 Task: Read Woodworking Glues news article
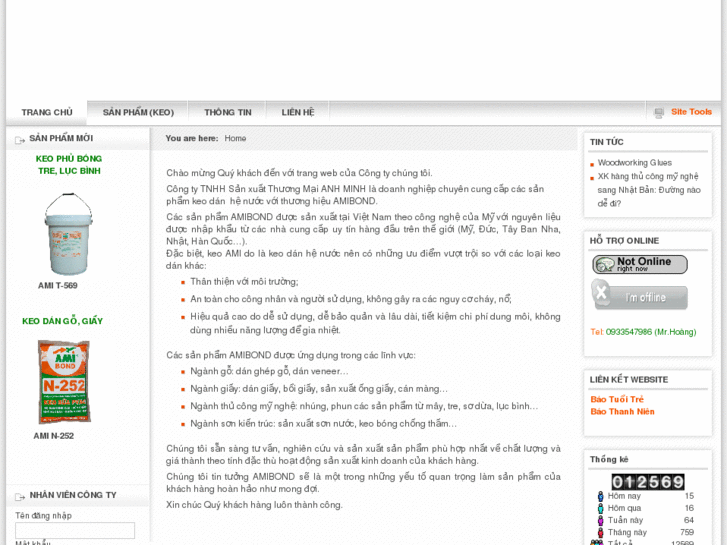(x=634, y=163)
